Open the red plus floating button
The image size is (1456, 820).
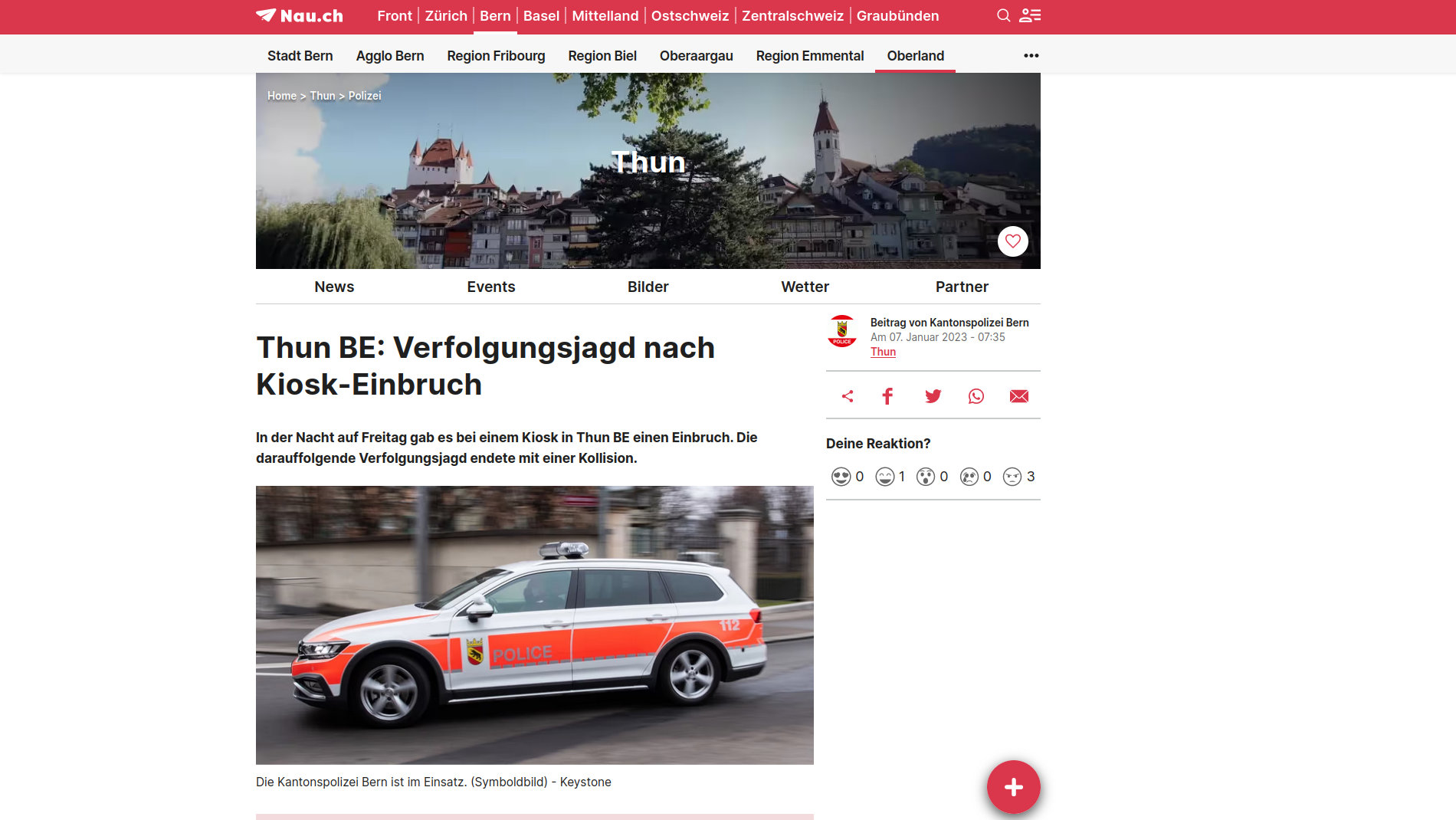1013,787
